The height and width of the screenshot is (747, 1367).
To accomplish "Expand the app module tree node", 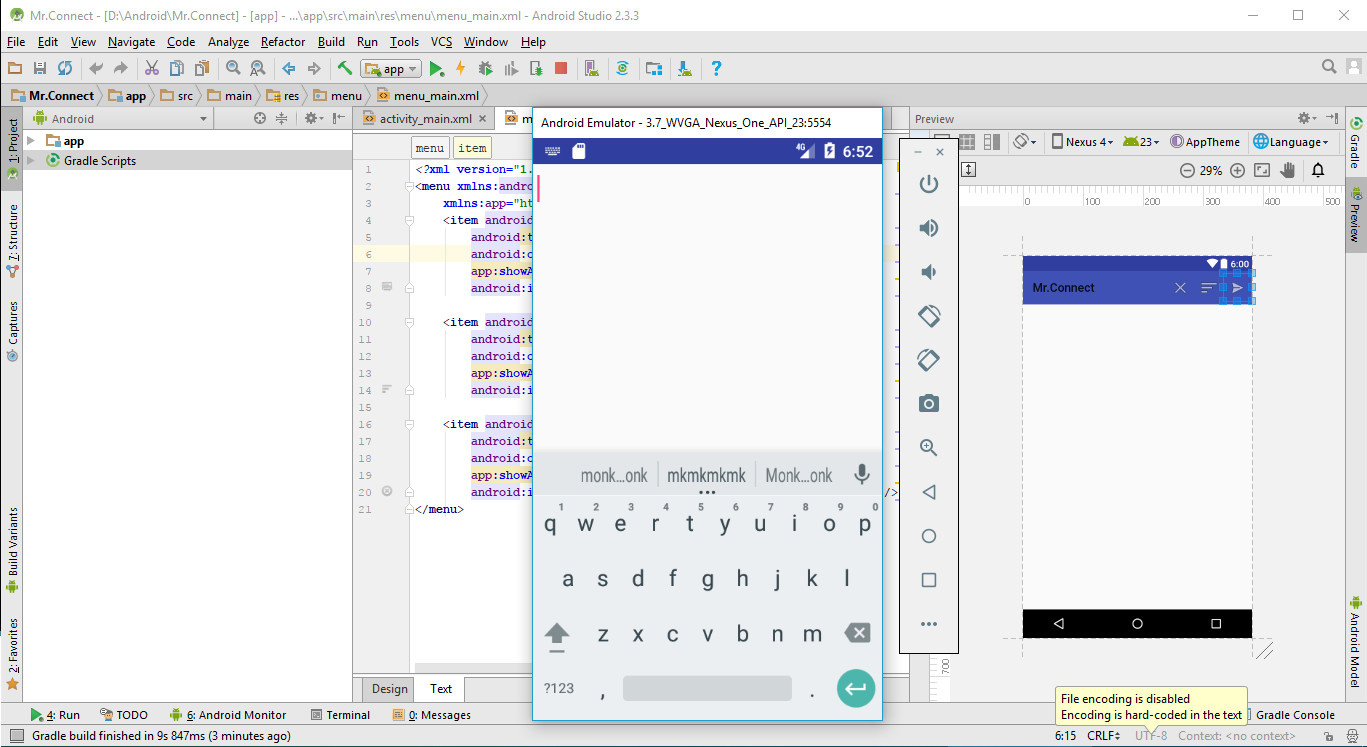I will (x=31, y=141).
